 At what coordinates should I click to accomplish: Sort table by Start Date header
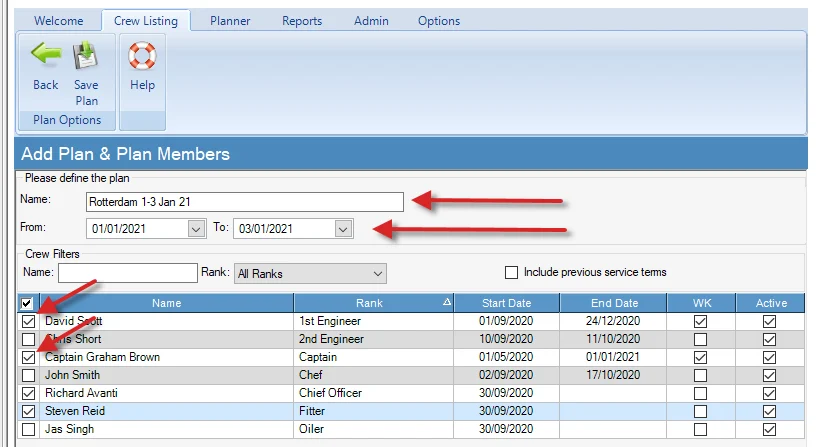coord(506,303)
